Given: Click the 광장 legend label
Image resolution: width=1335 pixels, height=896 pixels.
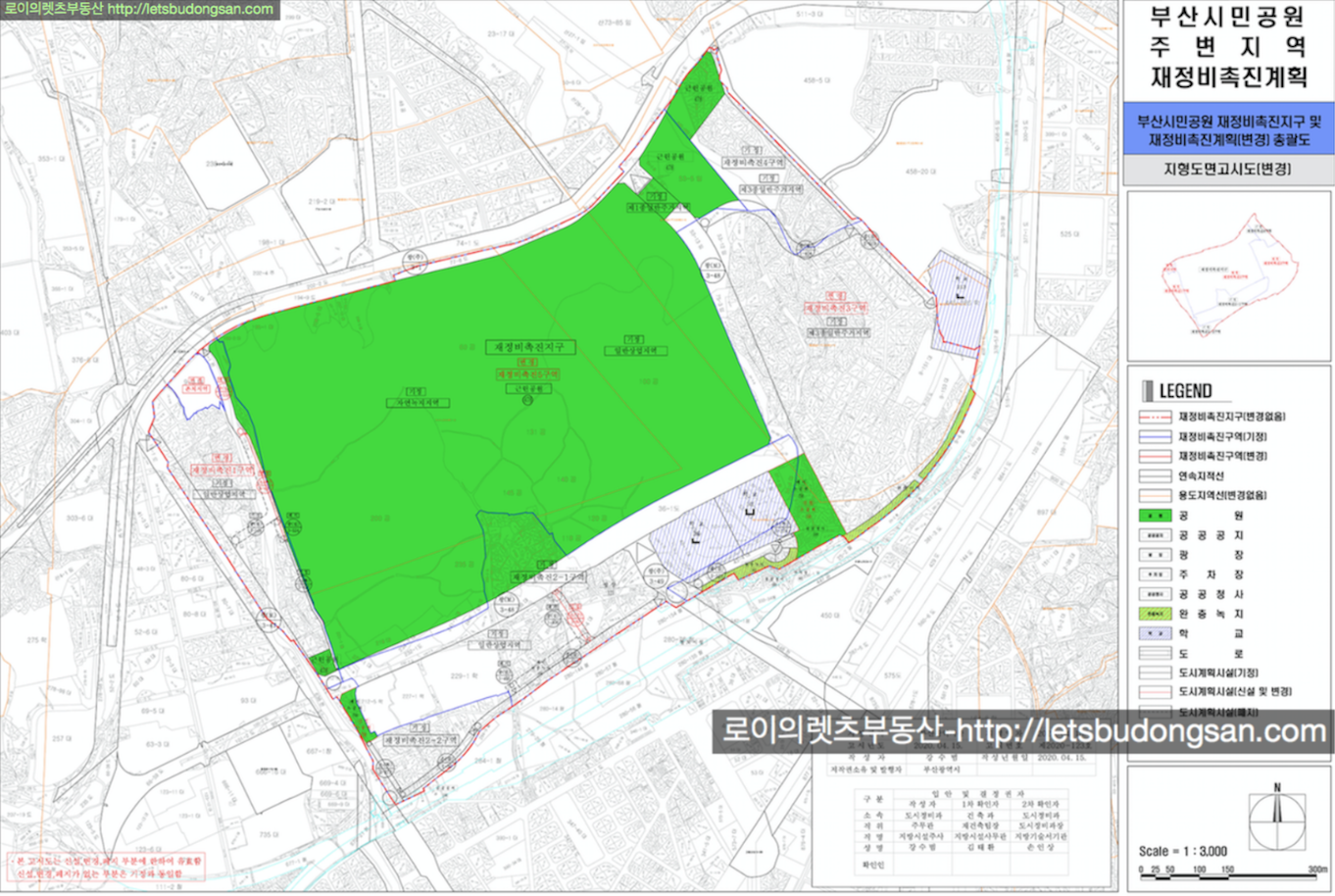Looking at the screenshot, I should coord(1211,555).
